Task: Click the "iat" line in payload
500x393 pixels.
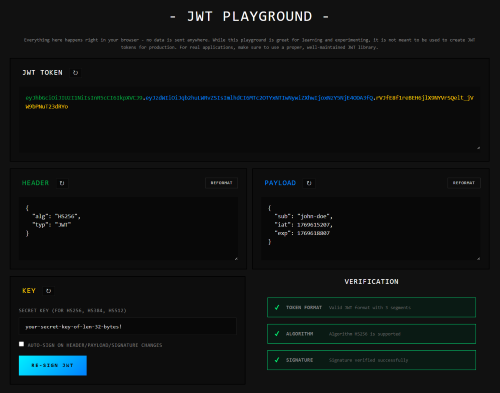Action: tap(303, 225)
